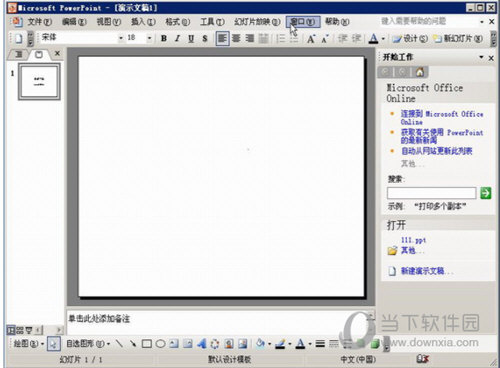
Task: Open the font name dropdown showing 宋体
Action: 121,38
